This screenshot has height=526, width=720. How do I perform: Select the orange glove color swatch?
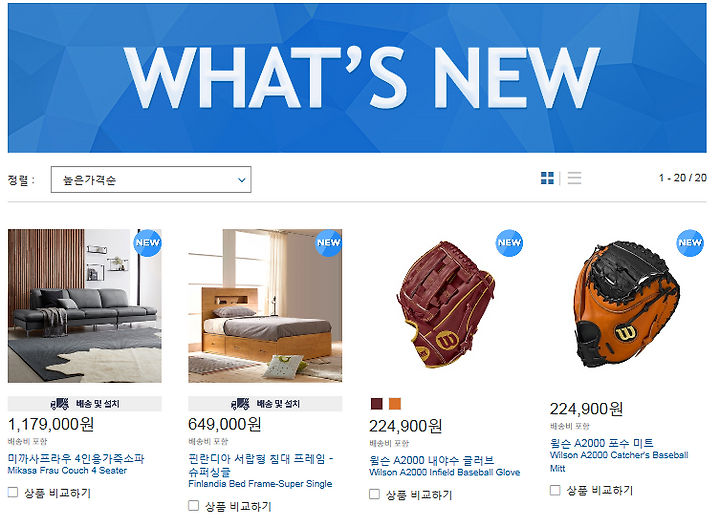point(395,404)
